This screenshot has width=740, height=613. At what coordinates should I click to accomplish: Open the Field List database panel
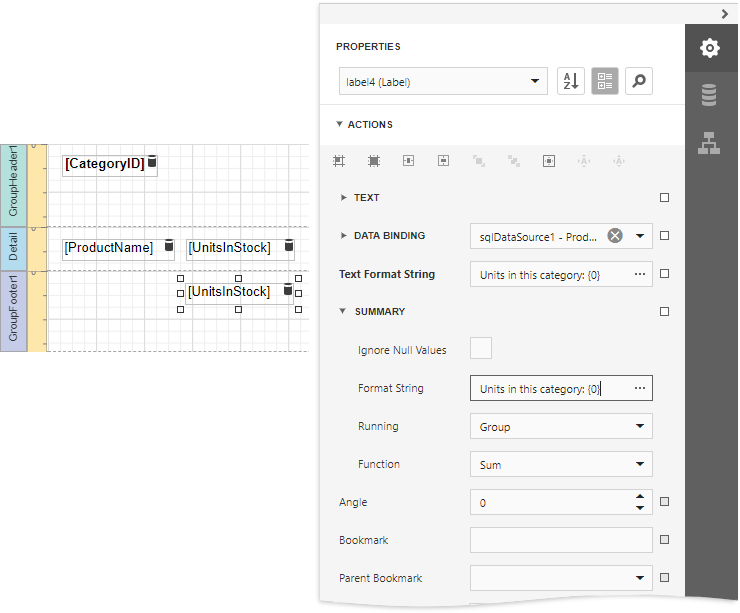(709, 95)
